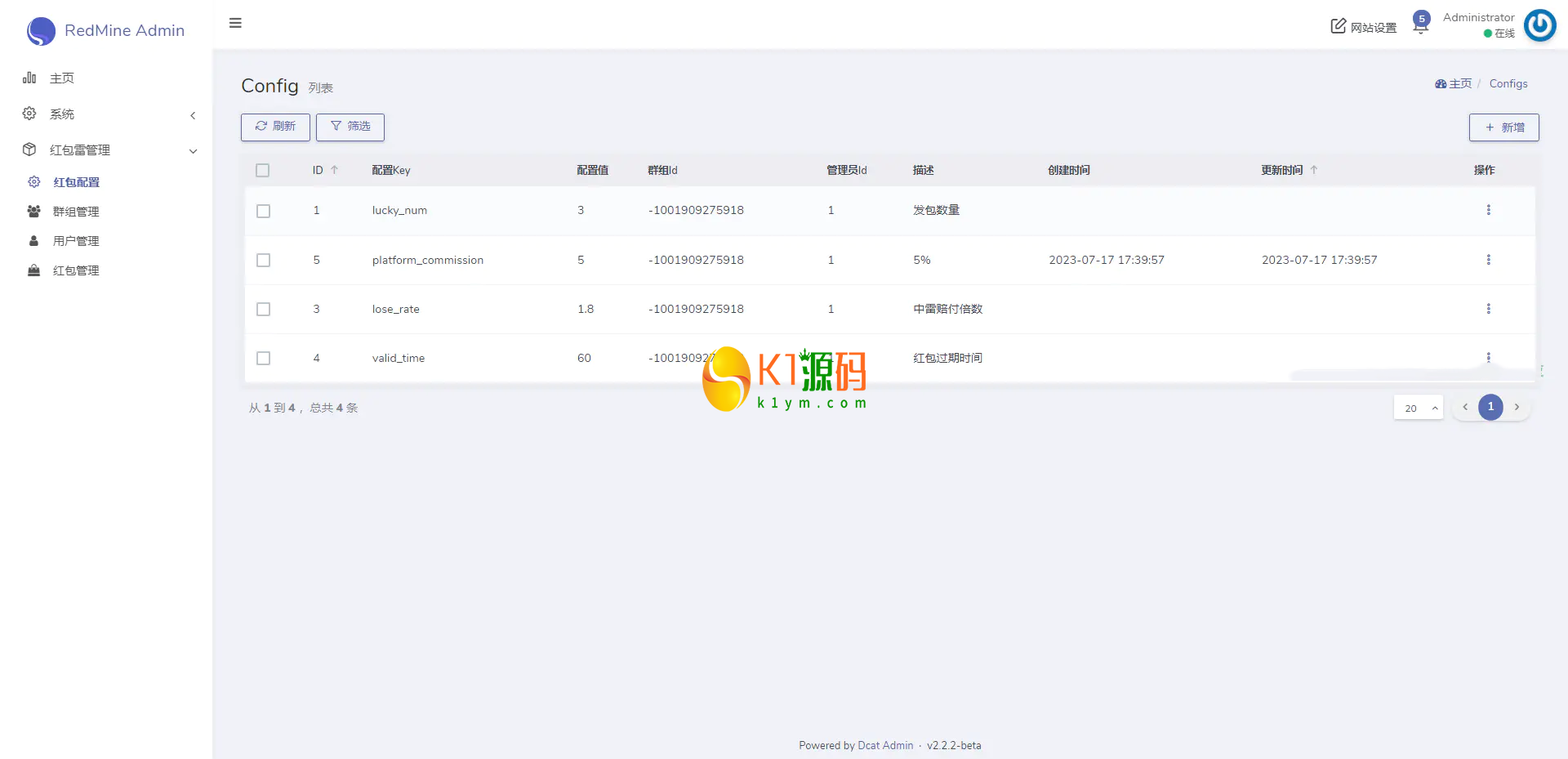Open the 20 per-page dropdown
Image resolution: width=1568 pixels, height=759 pixels.
1419,408
